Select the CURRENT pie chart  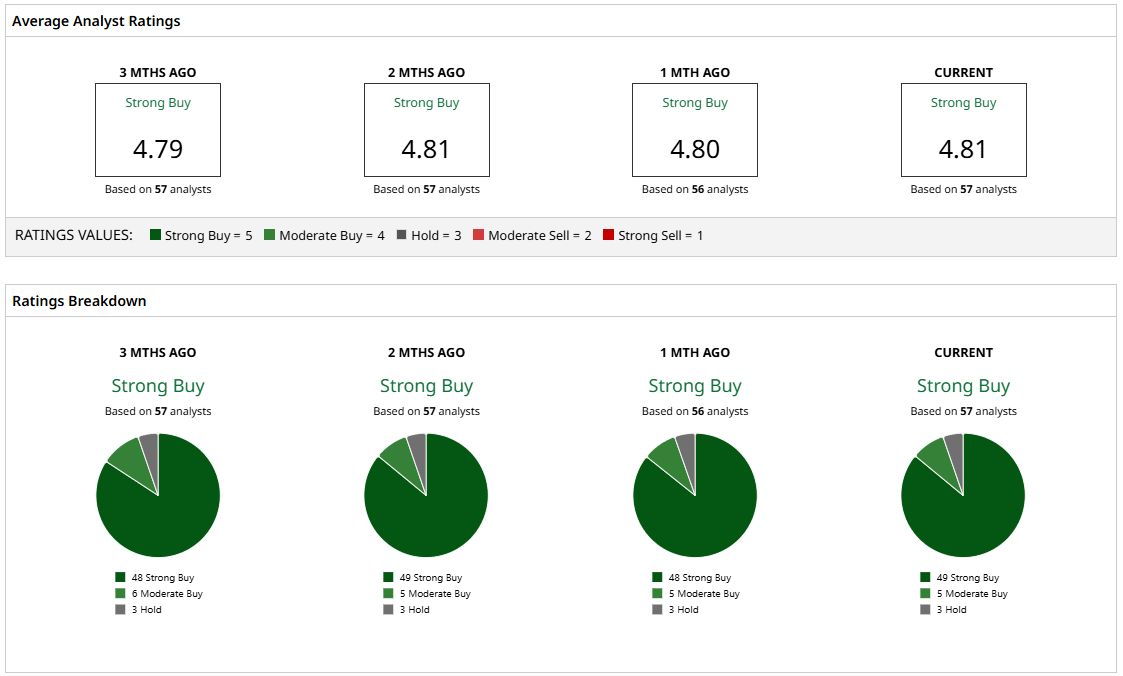(963, 495)
